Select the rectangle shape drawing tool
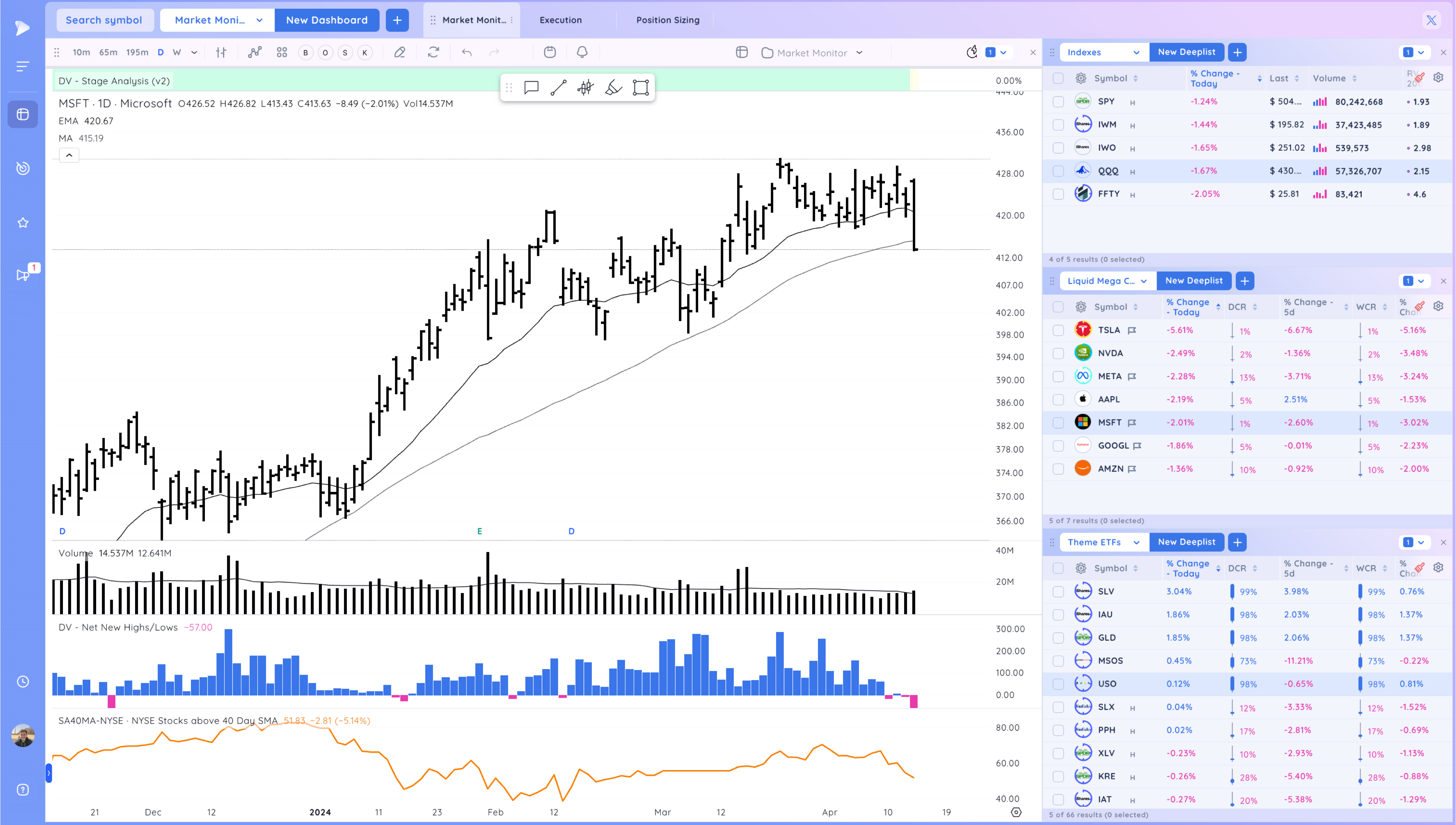The height and width of the screenshot is (825, 1456). pyautogui.click(x=641, y=88)
